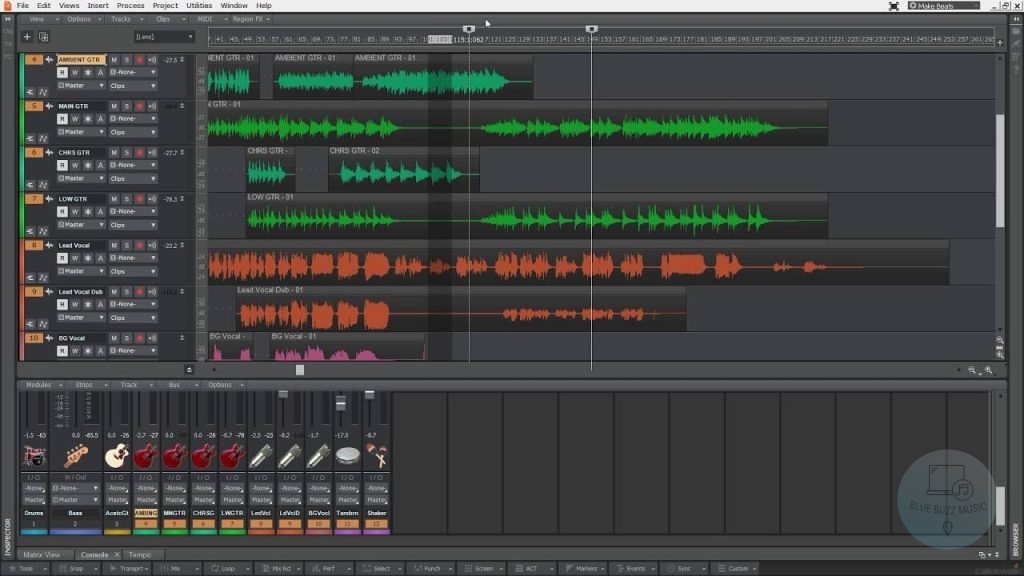Switch to the Tempo tab

pyautogui.click(x=141, y=554)
